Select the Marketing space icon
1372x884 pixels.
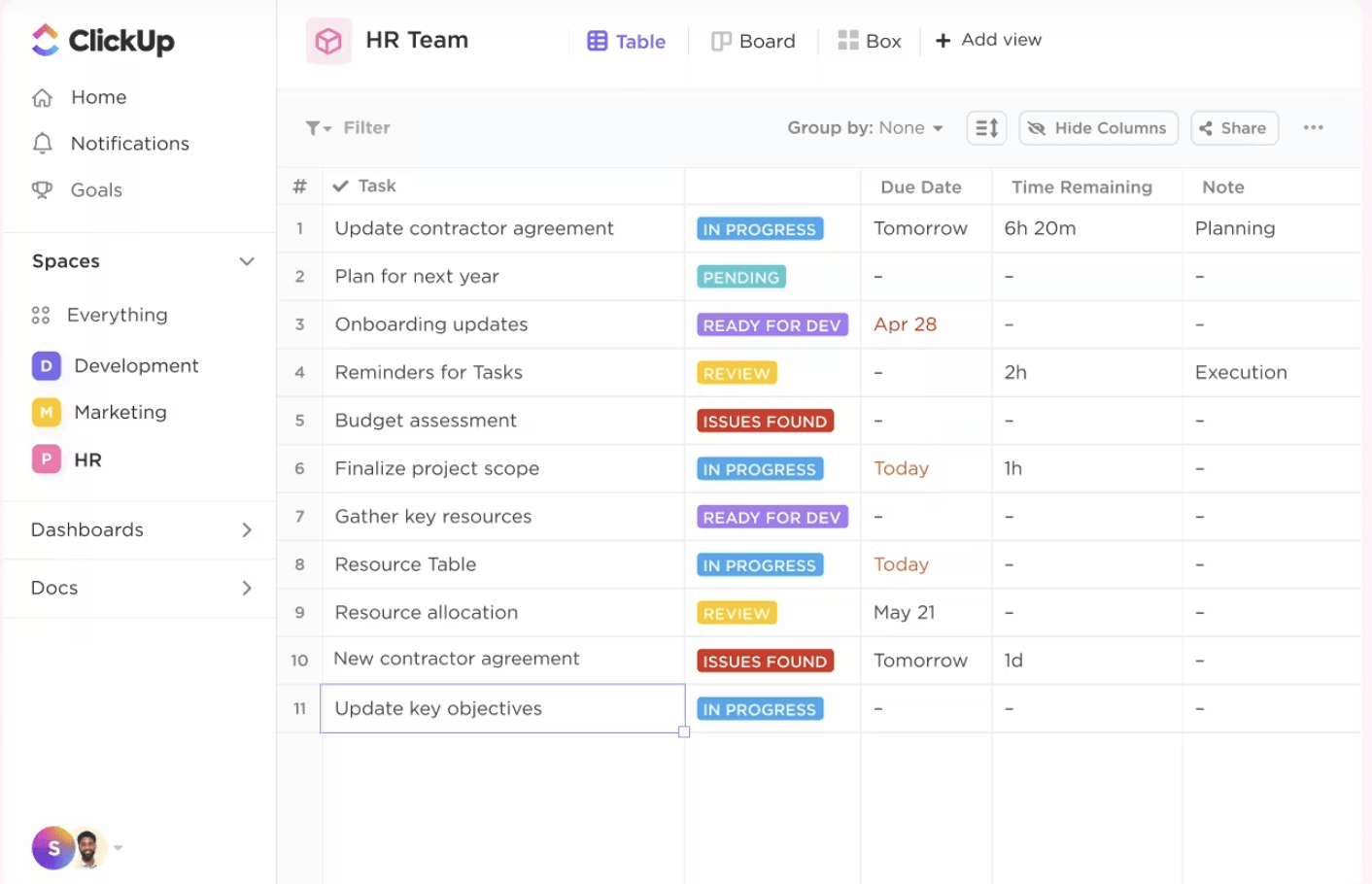point(46,412)
